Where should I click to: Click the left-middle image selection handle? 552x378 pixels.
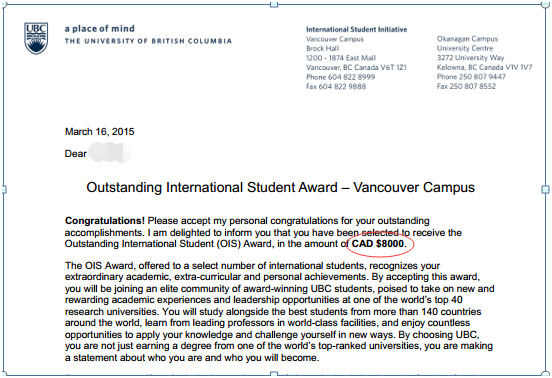coord(4,190)
